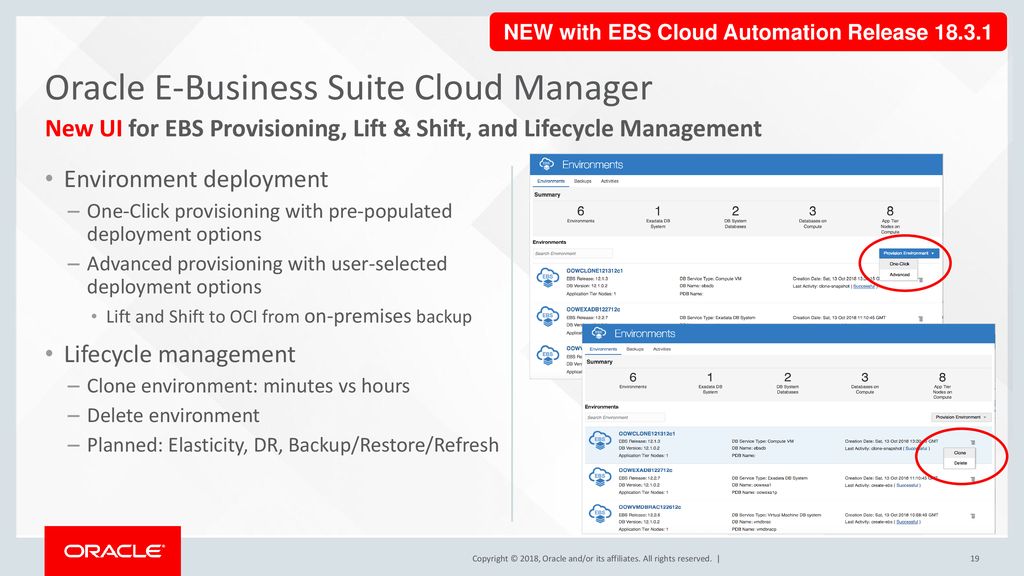
Task: Click the EBS cloud logo in front Environments window header
Action: [x=599, y=333]
